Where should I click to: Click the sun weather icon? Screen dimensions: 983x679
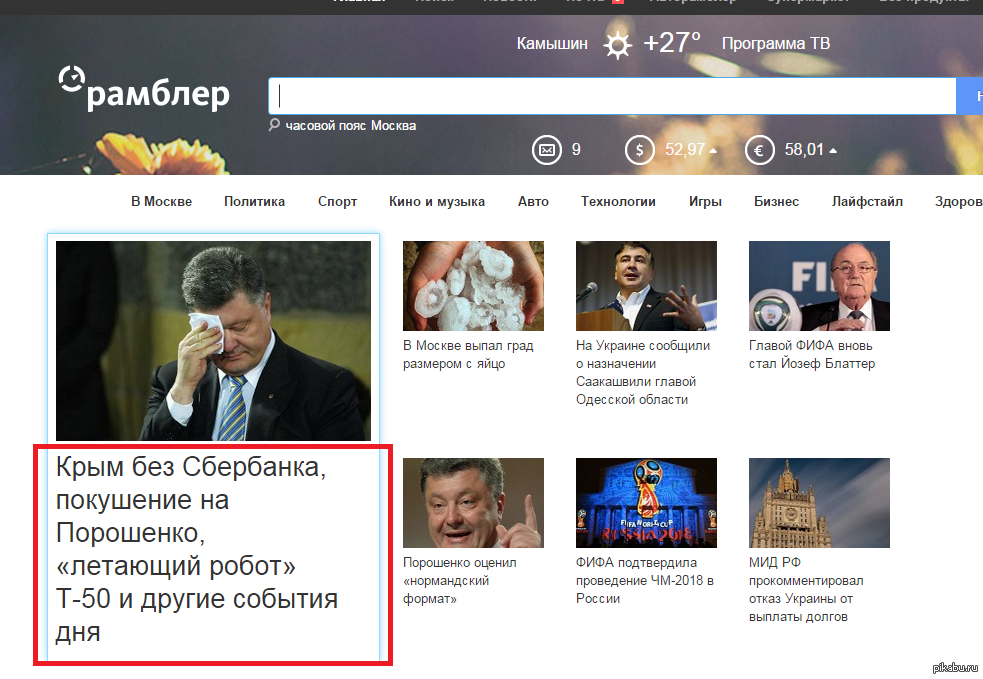[x=617, y=44]
